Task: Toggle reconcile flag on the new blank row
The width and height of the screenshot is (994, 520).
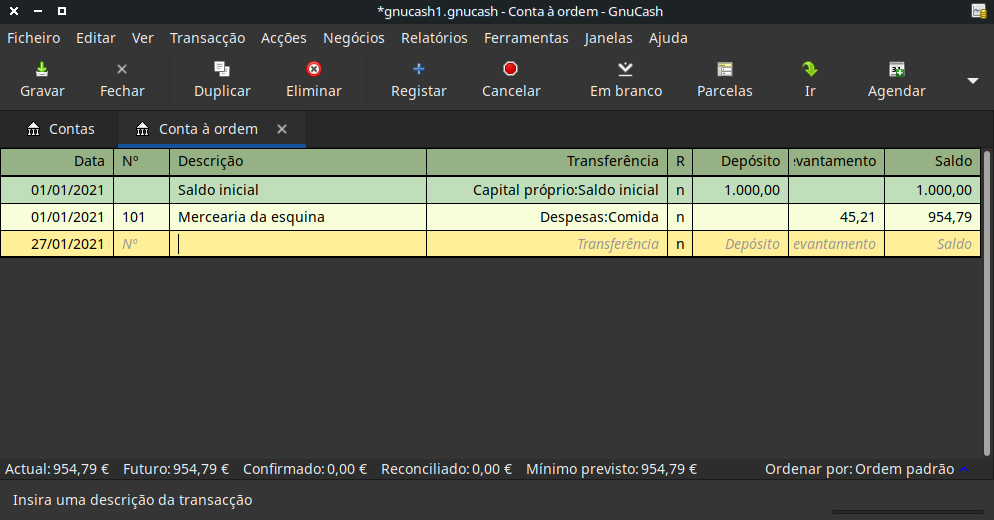Action: click(x=680, y=244)
